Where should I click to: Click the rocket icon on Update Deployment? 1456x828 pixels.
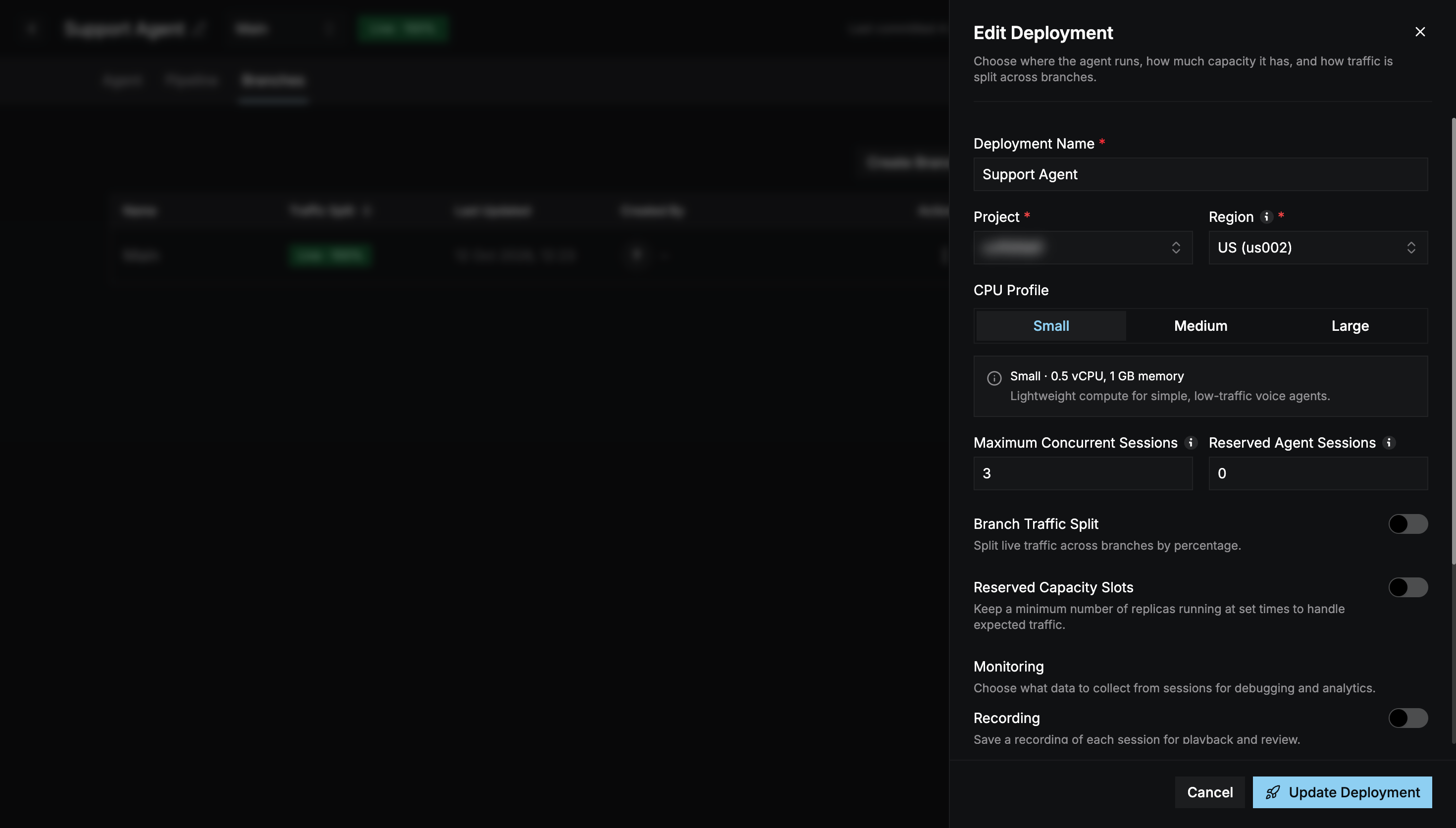coord(1272,792)
